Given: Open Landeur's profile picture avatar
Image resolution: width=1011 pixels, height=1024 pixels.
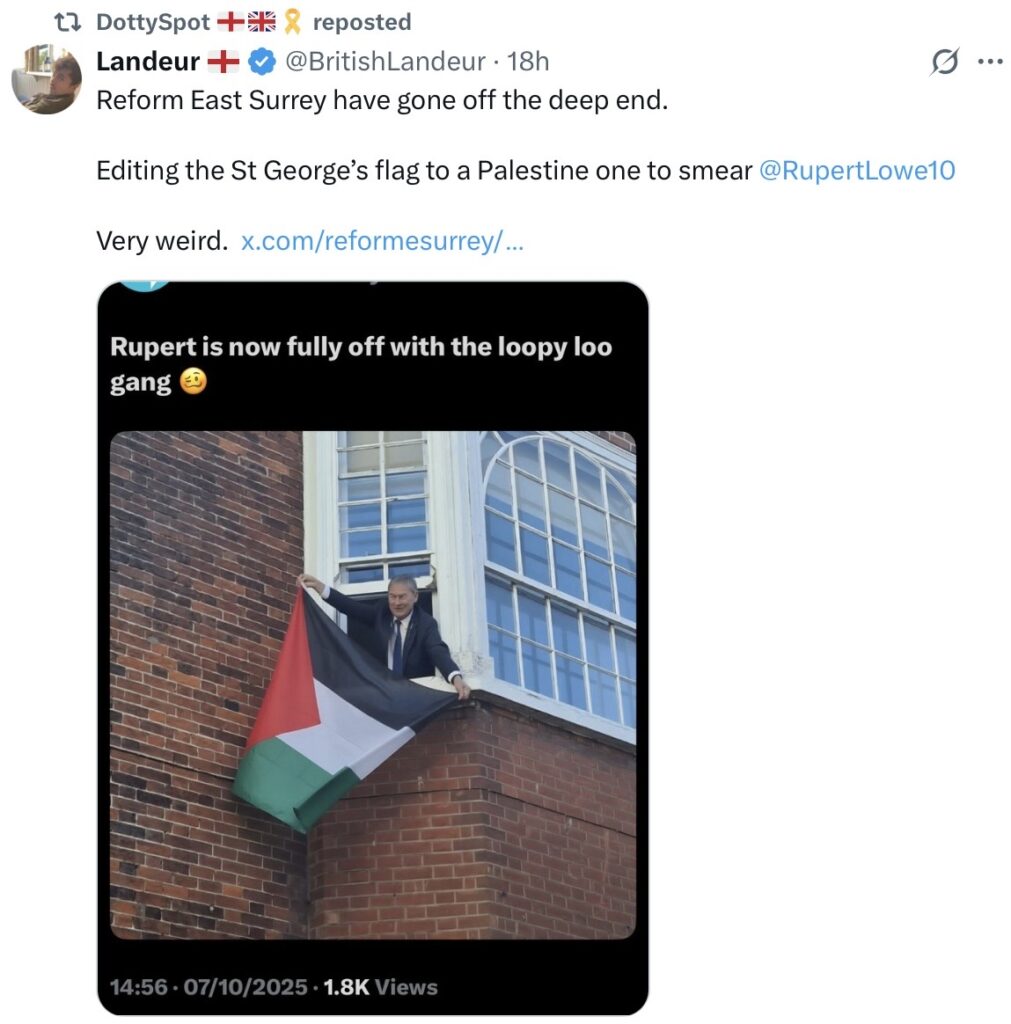Looking at the screenshot, I should (46, 79).
